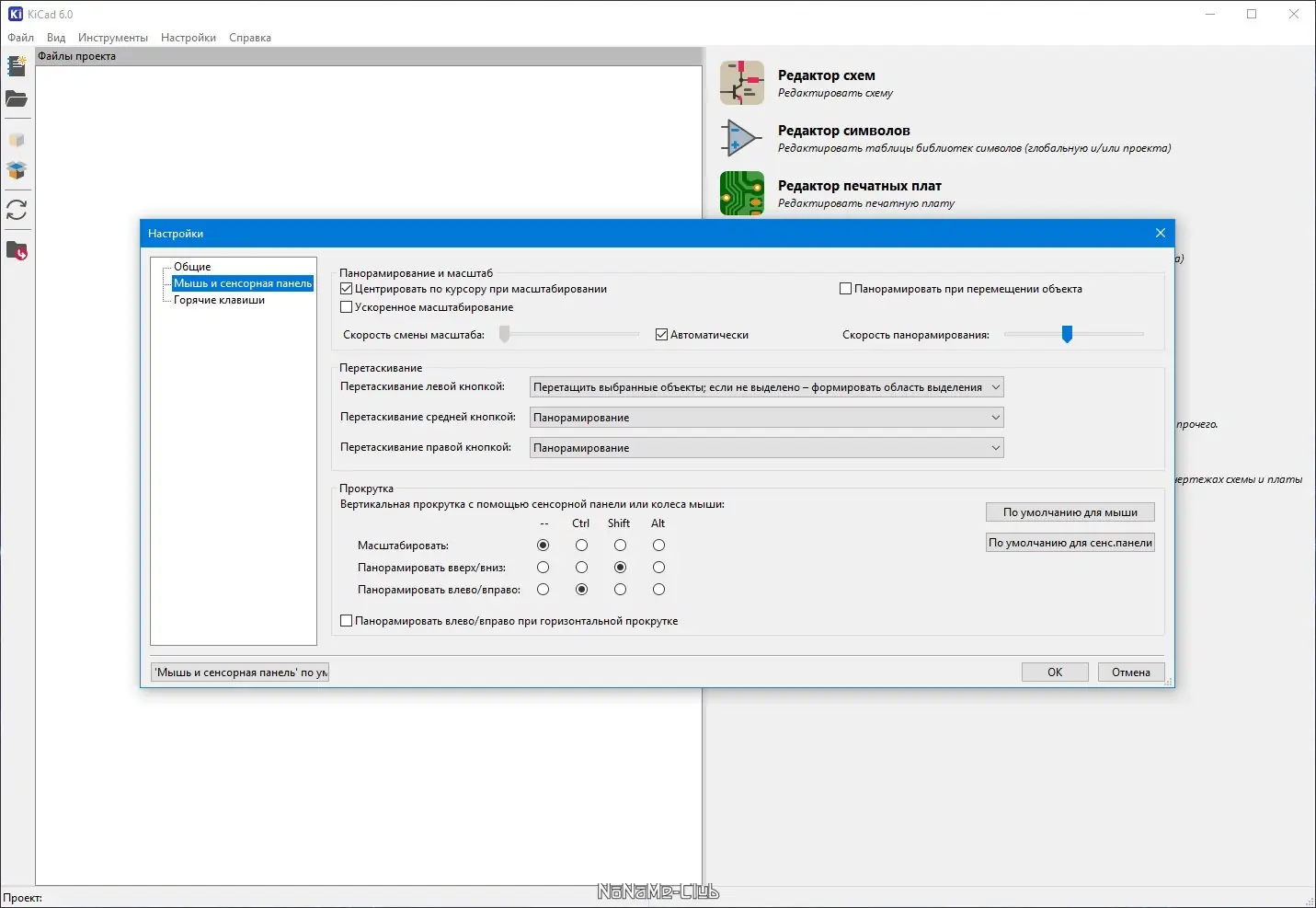This screenshot has width=1316, height=908.
Task: Click 'По умолчанию для мыши' button
Action: click(x=1070, y=512)
